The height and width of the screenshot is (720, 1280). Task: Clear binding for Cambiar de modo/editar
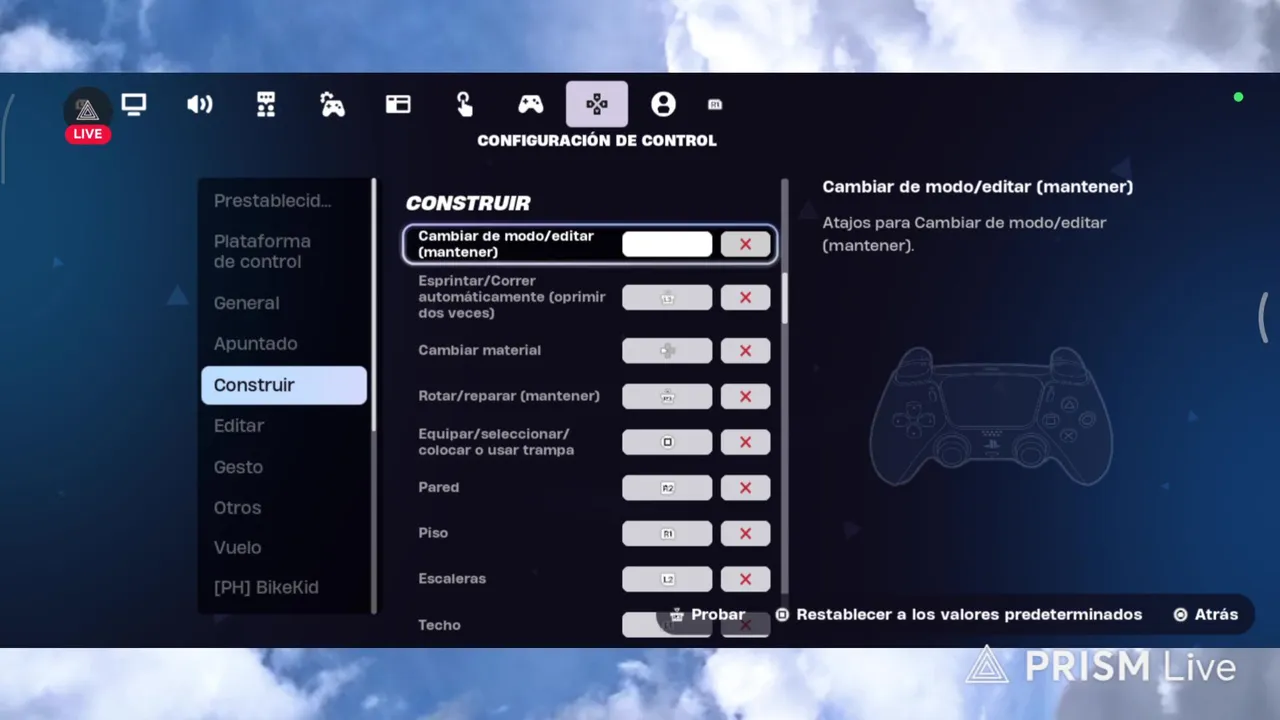[x=746, y=244]
